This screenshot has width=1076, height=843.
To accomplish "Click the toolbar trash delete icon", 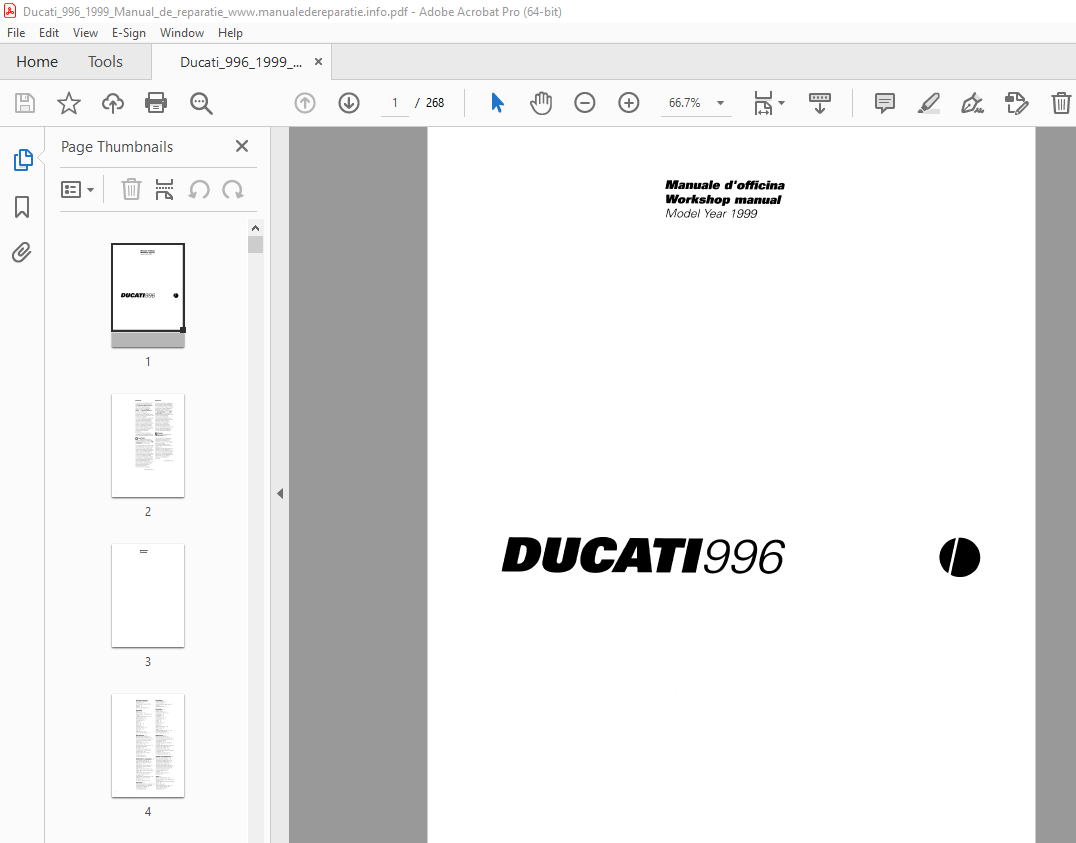I will pos(1061,103).
